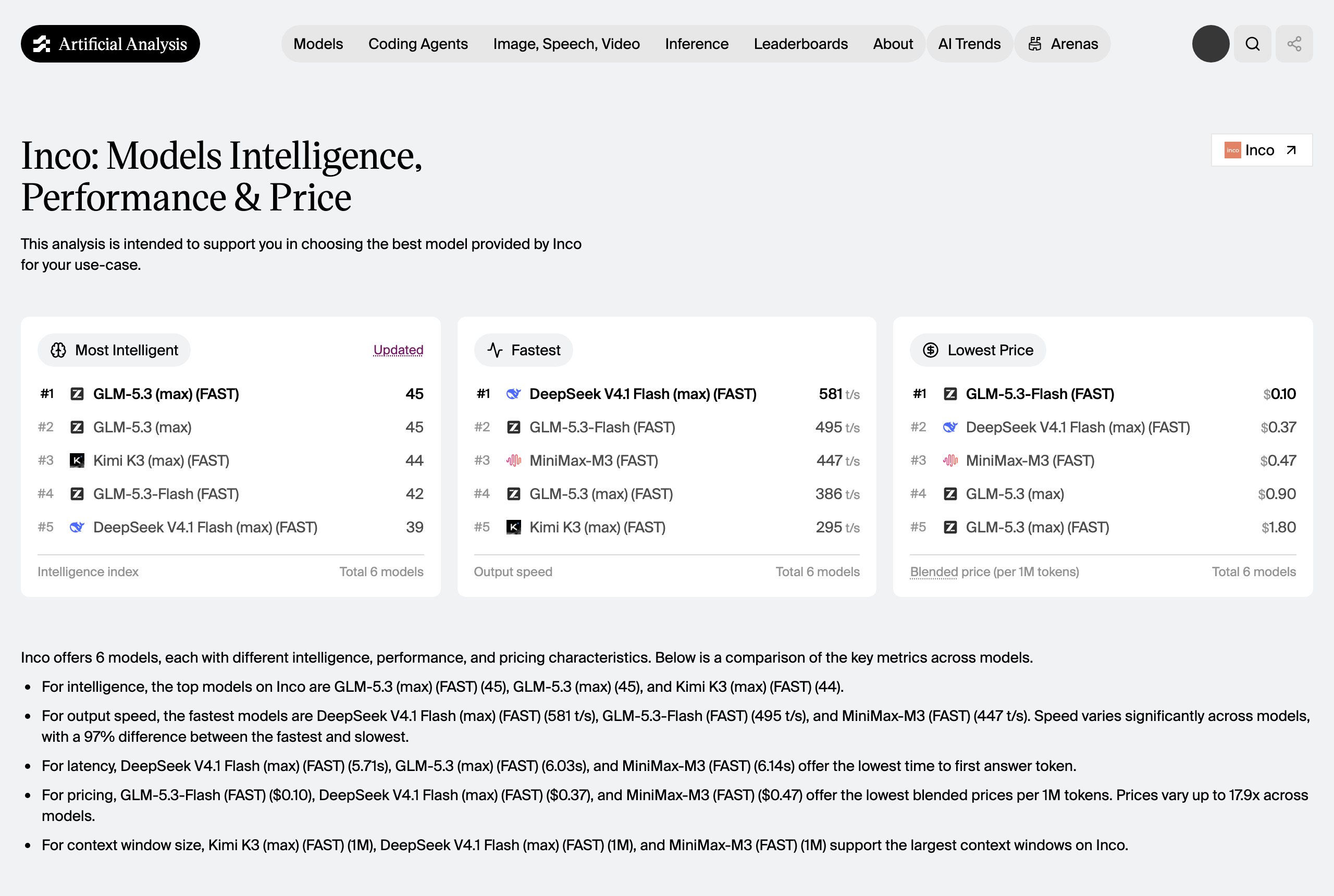Click the Blended price footnote link

(934, 572)
